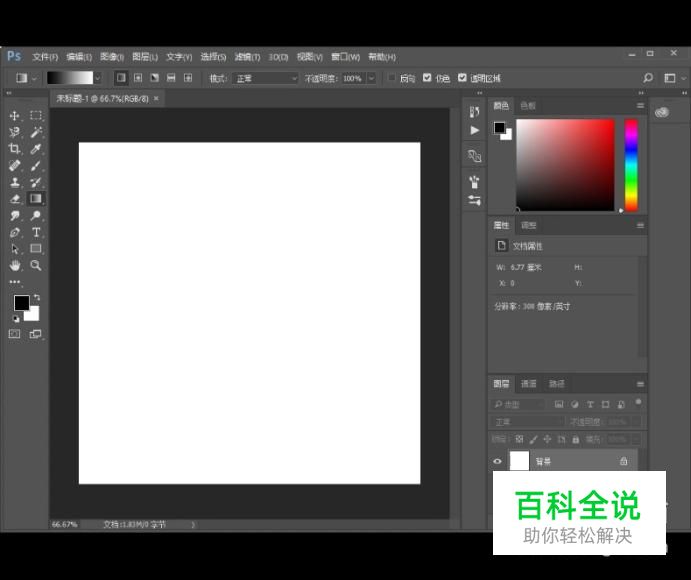The width and height of the screenshot is (691, 580).
Task: Open the Properties panel menu
Action: click(x=640, y=226)
